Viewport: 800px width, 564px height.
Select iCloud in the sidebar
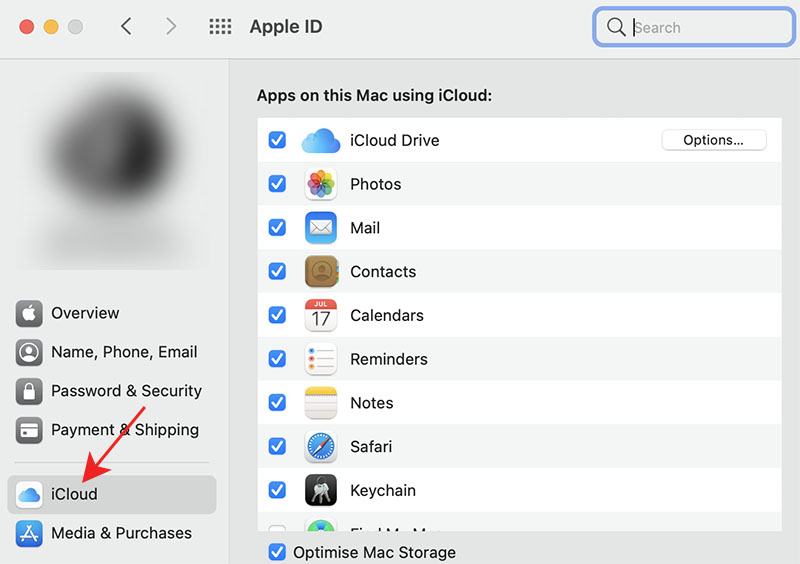[x=112, y=495]
